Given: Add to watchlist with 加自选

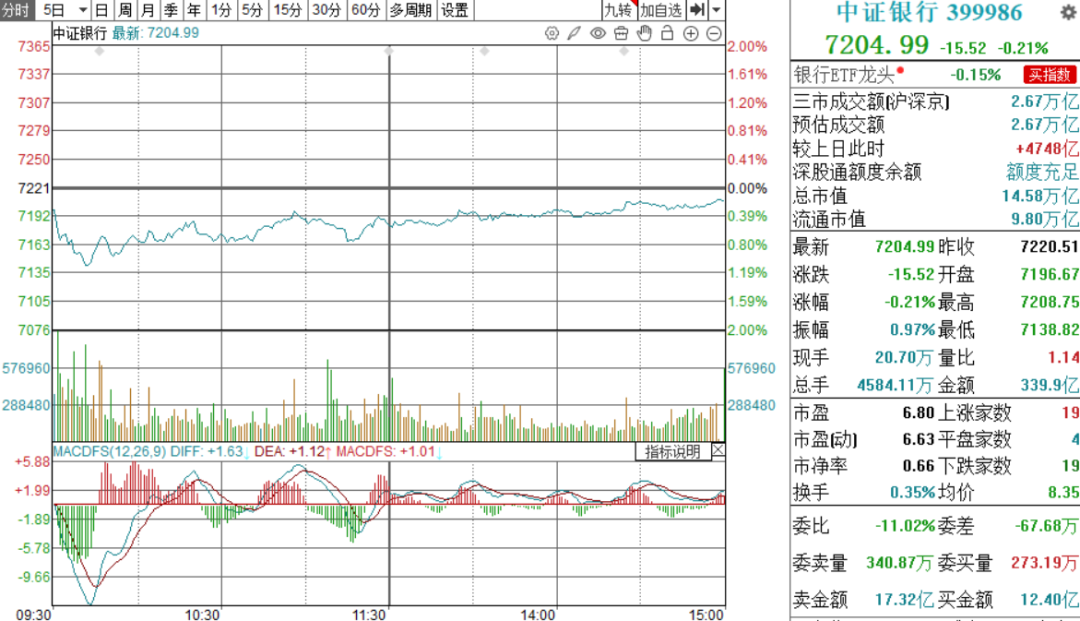Looking at the screenshot, I should click(x=661, y=11).
